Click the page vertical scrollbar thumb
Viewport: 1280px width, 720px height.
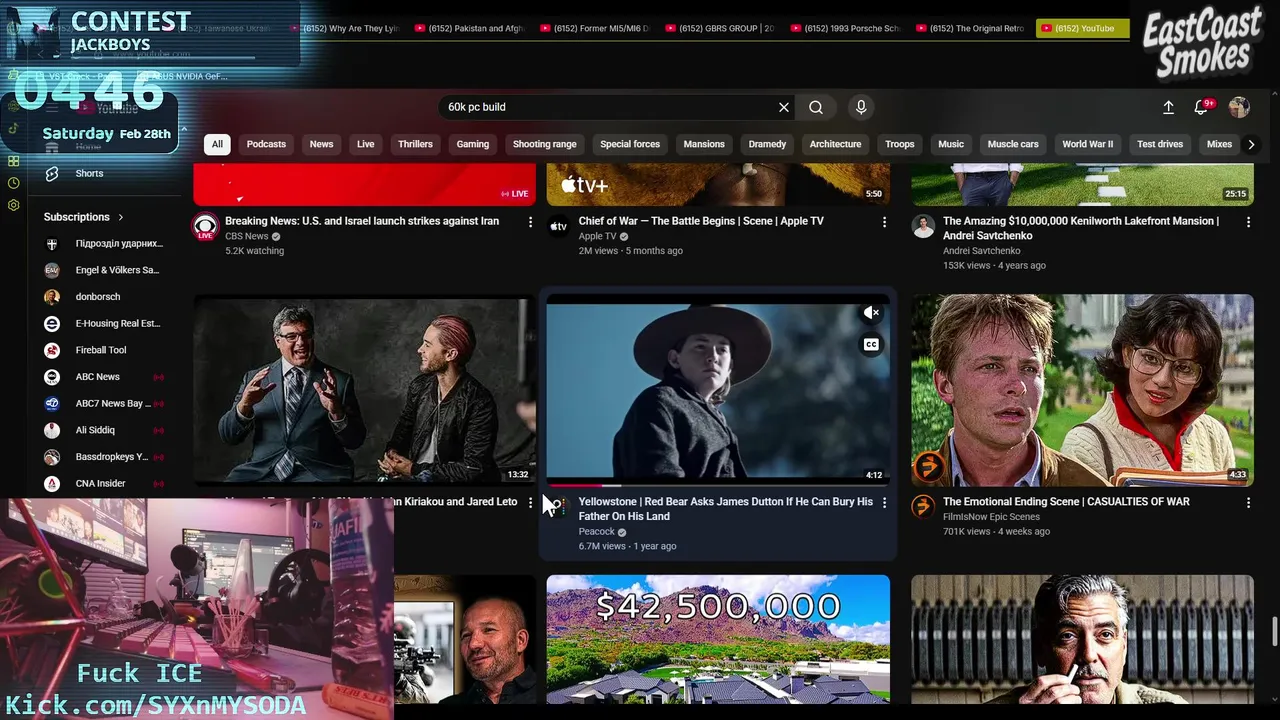pos(1274,632)
